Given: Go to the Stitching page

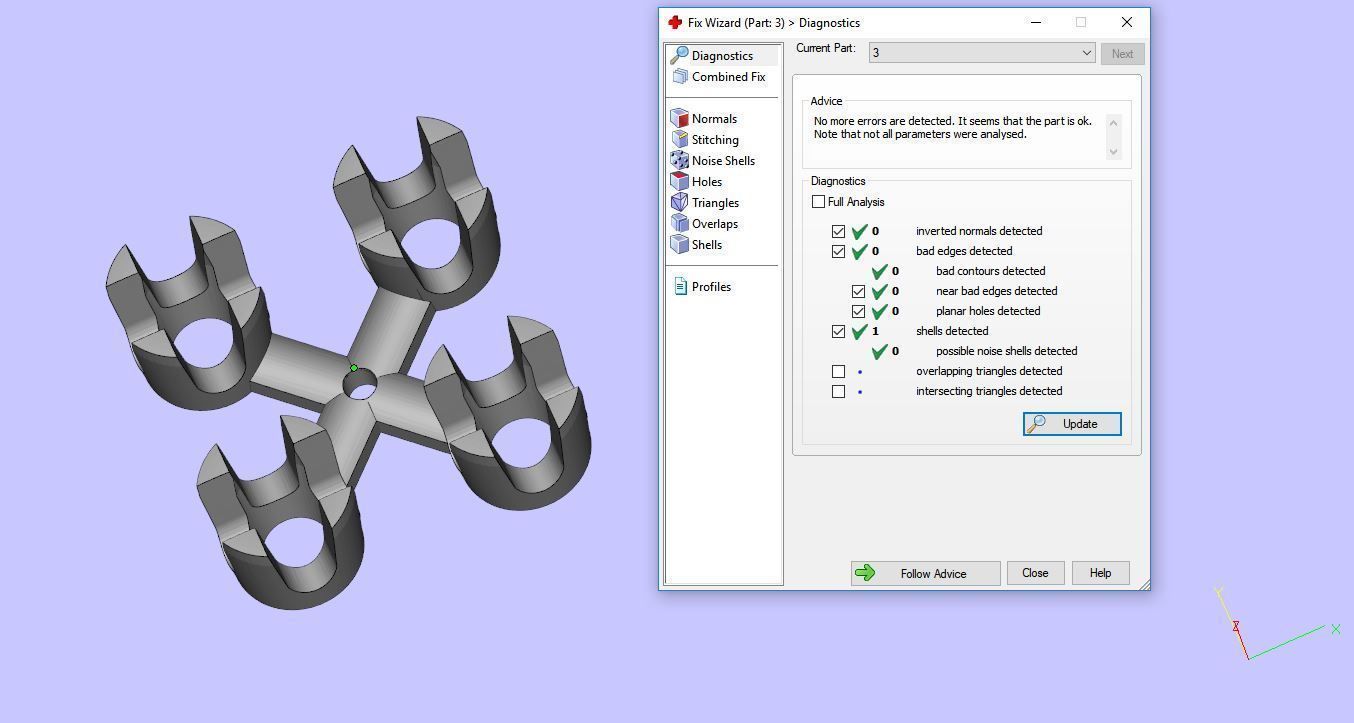Looking at the screenshot, I should 715,139.
